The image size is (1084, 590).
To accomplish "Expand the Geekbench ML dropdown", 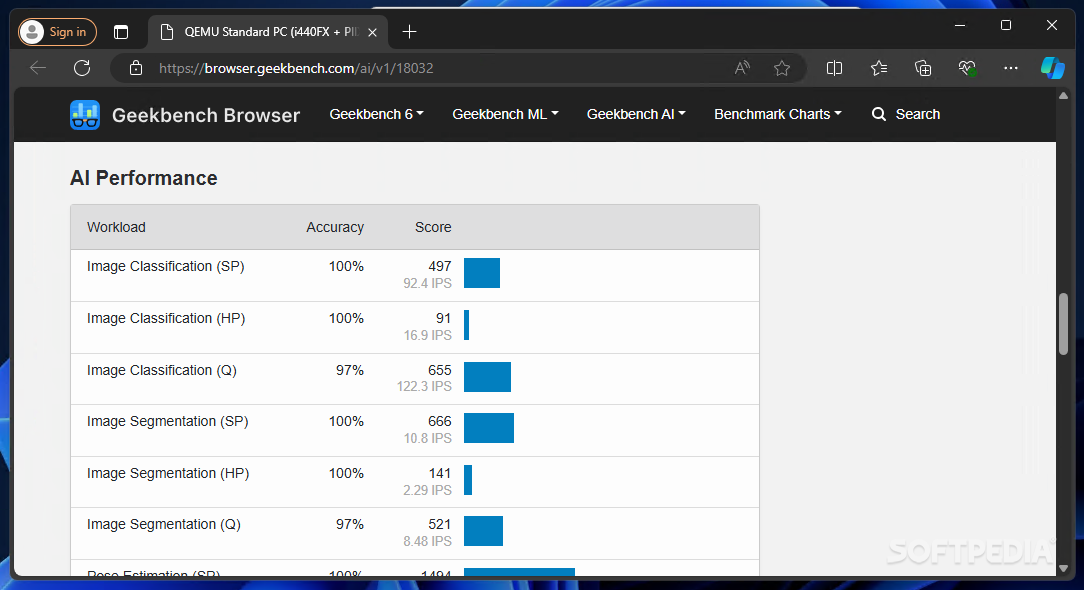I will click(505, 114).
